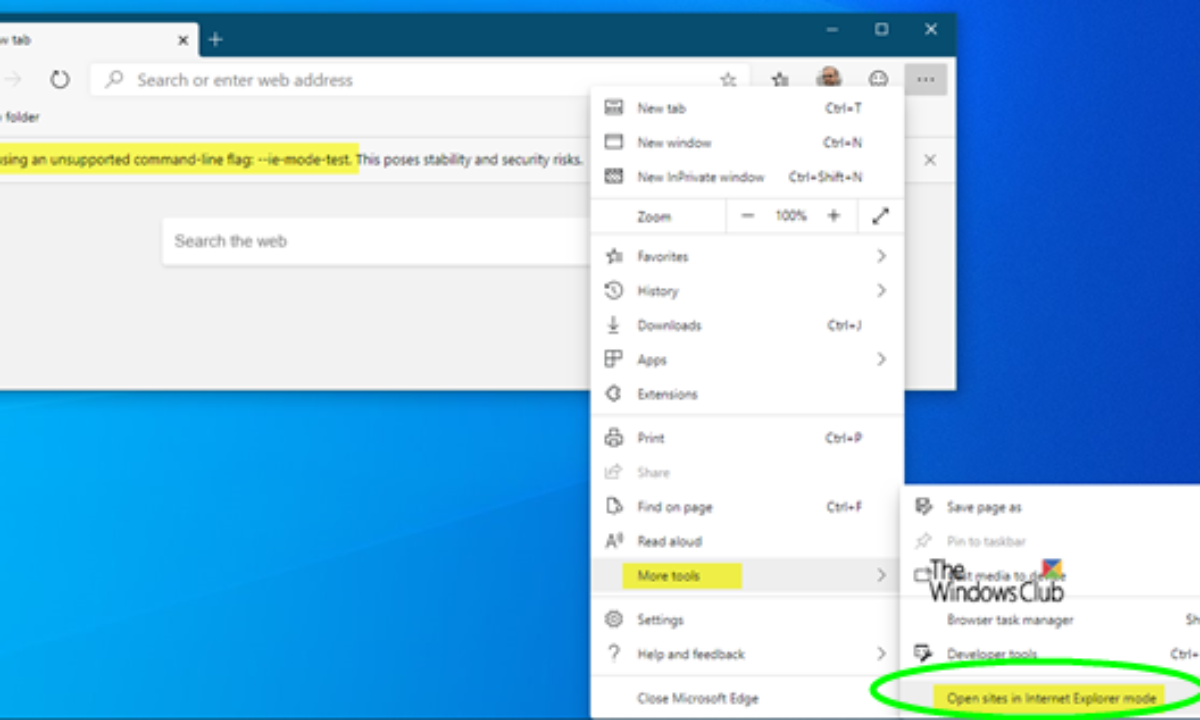Screen dimensions: 1200x720
Task: Enter full screen from Zoom row
Action: [x=880, y=216]
